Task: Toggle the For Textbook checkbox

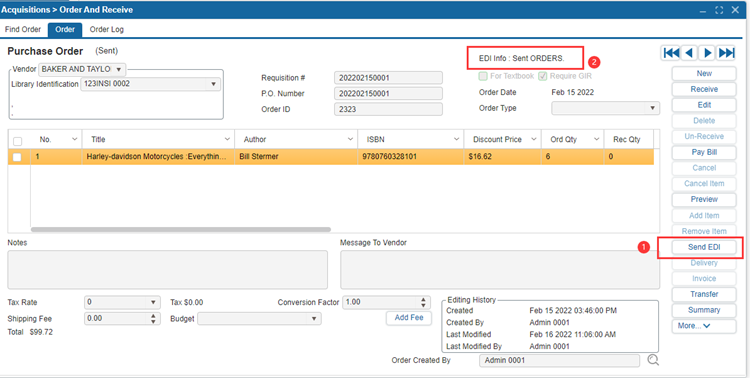Action: tap(483, 76)
